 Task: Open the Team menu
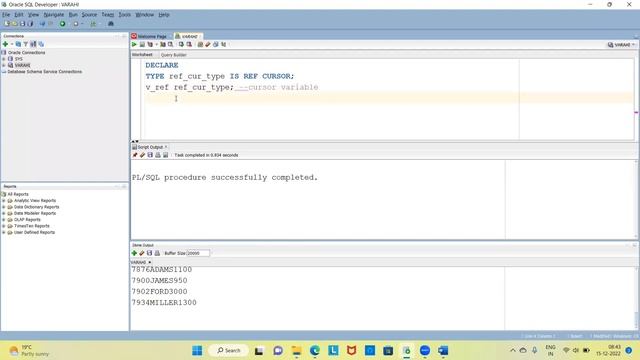point(108,15)
